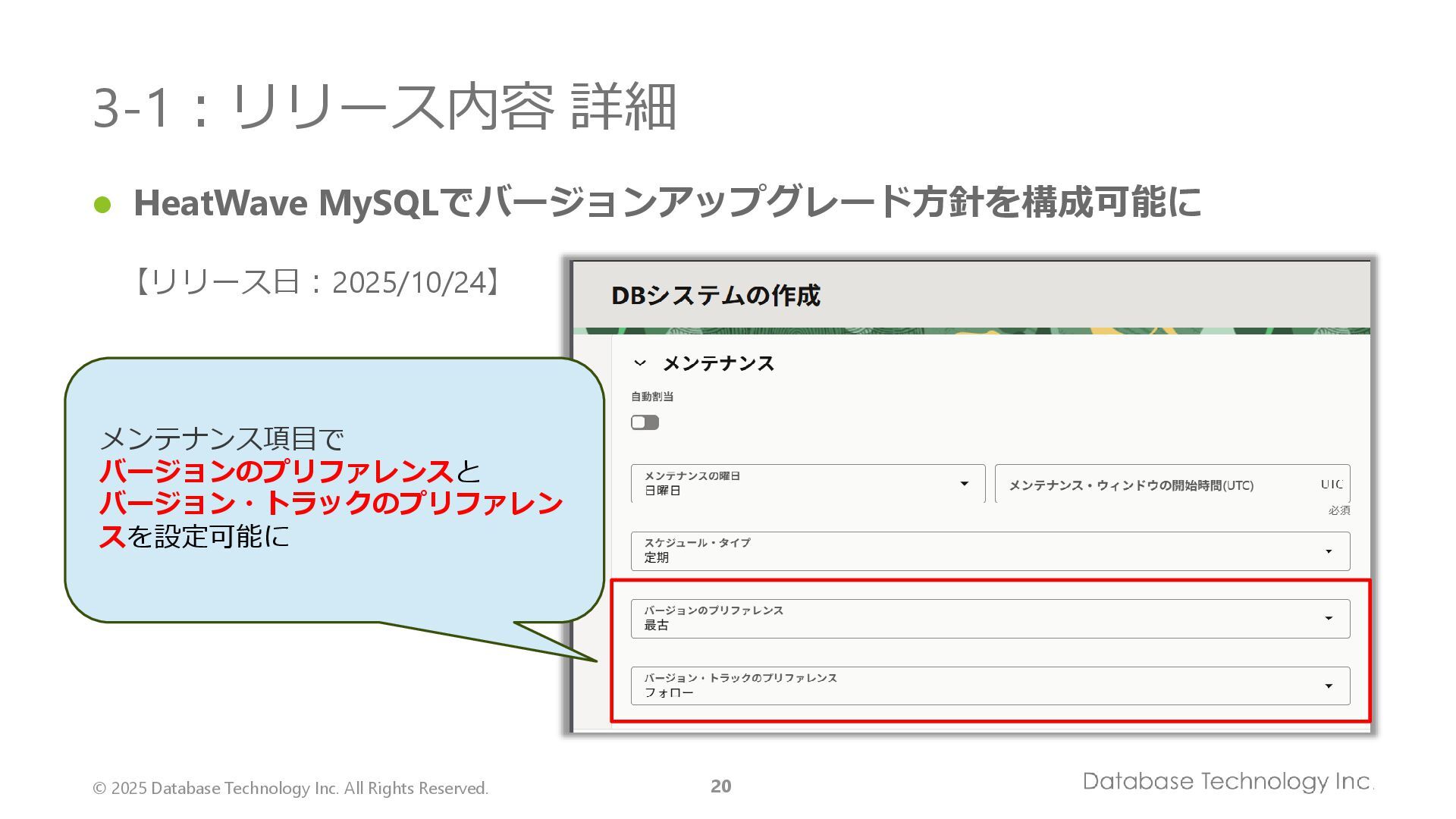Click the Database Technology Inc. logo
Image resolution: width=1456 pixels, height=819 pixels.
(1228, 781)
